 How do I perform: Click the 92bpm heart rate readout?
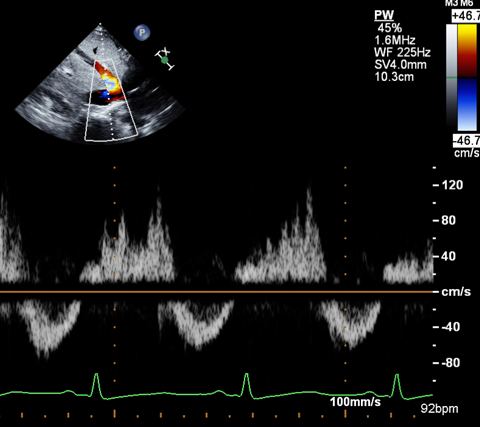point(439,409)
